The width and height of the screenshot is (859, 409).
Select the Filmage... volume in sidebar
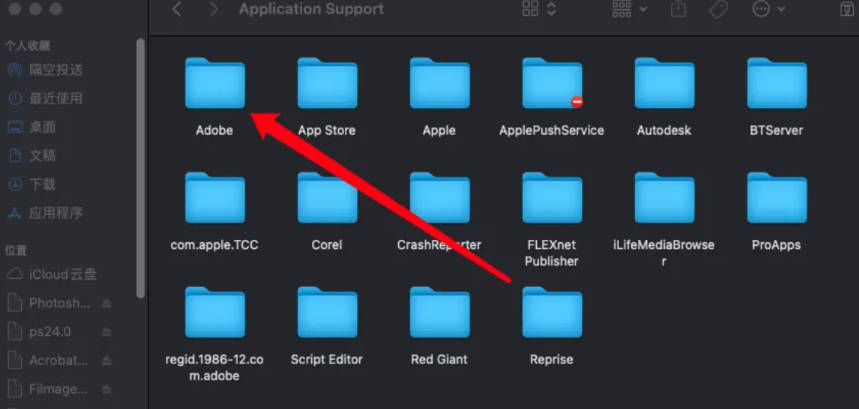49,389
